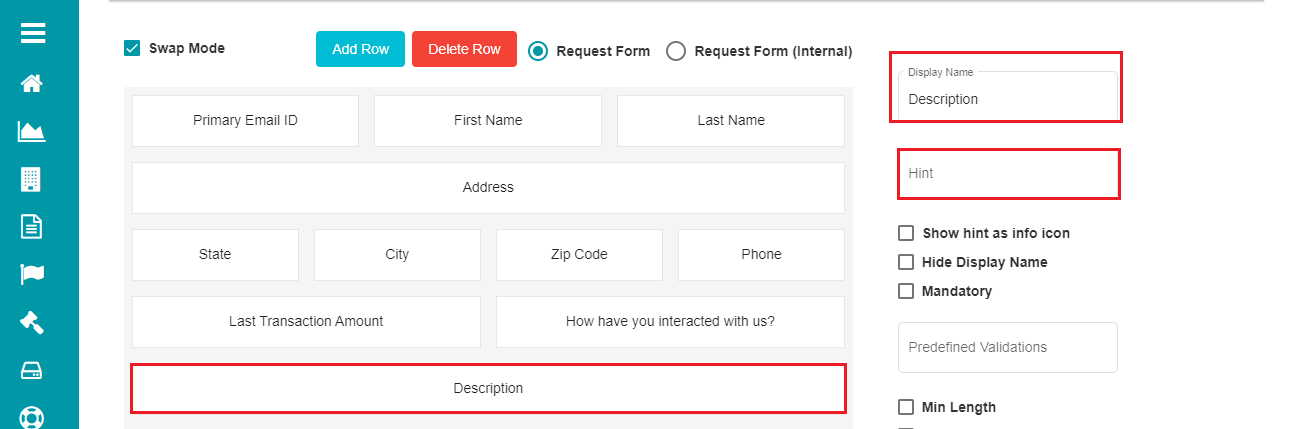Enable the Min Length checkbox
The width and height of the screenshot is (1291, 429).
point(906,407)
